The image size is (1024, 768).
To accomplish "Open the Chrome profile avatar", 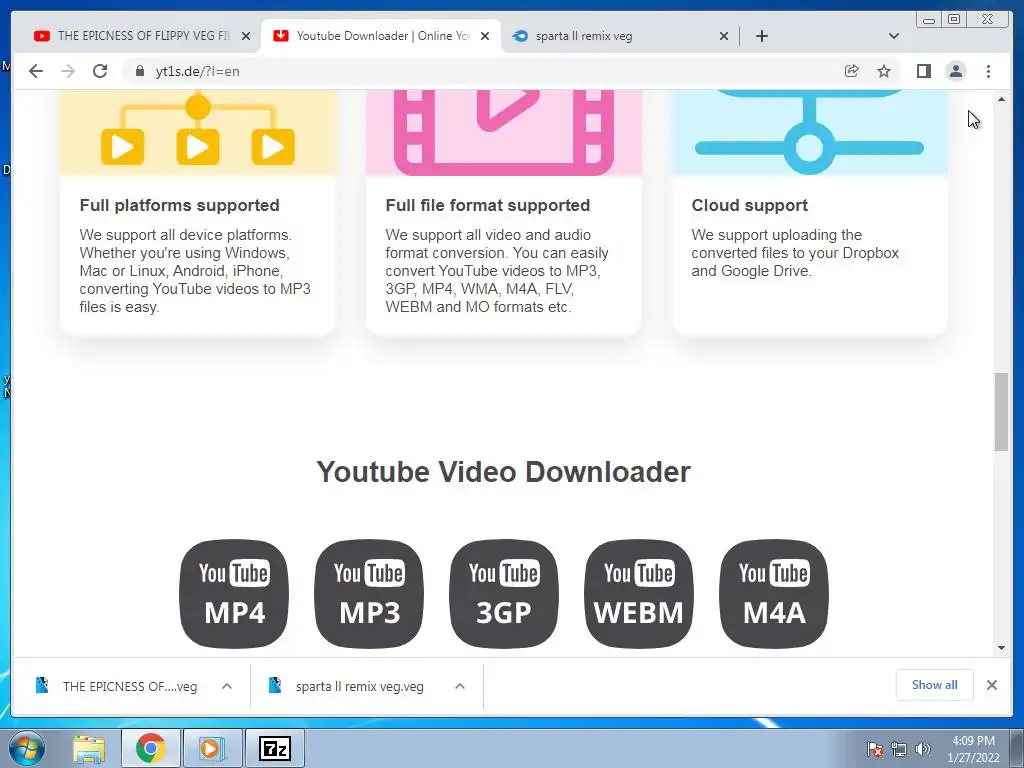I will pyautogui.click(x=955, y=71).
